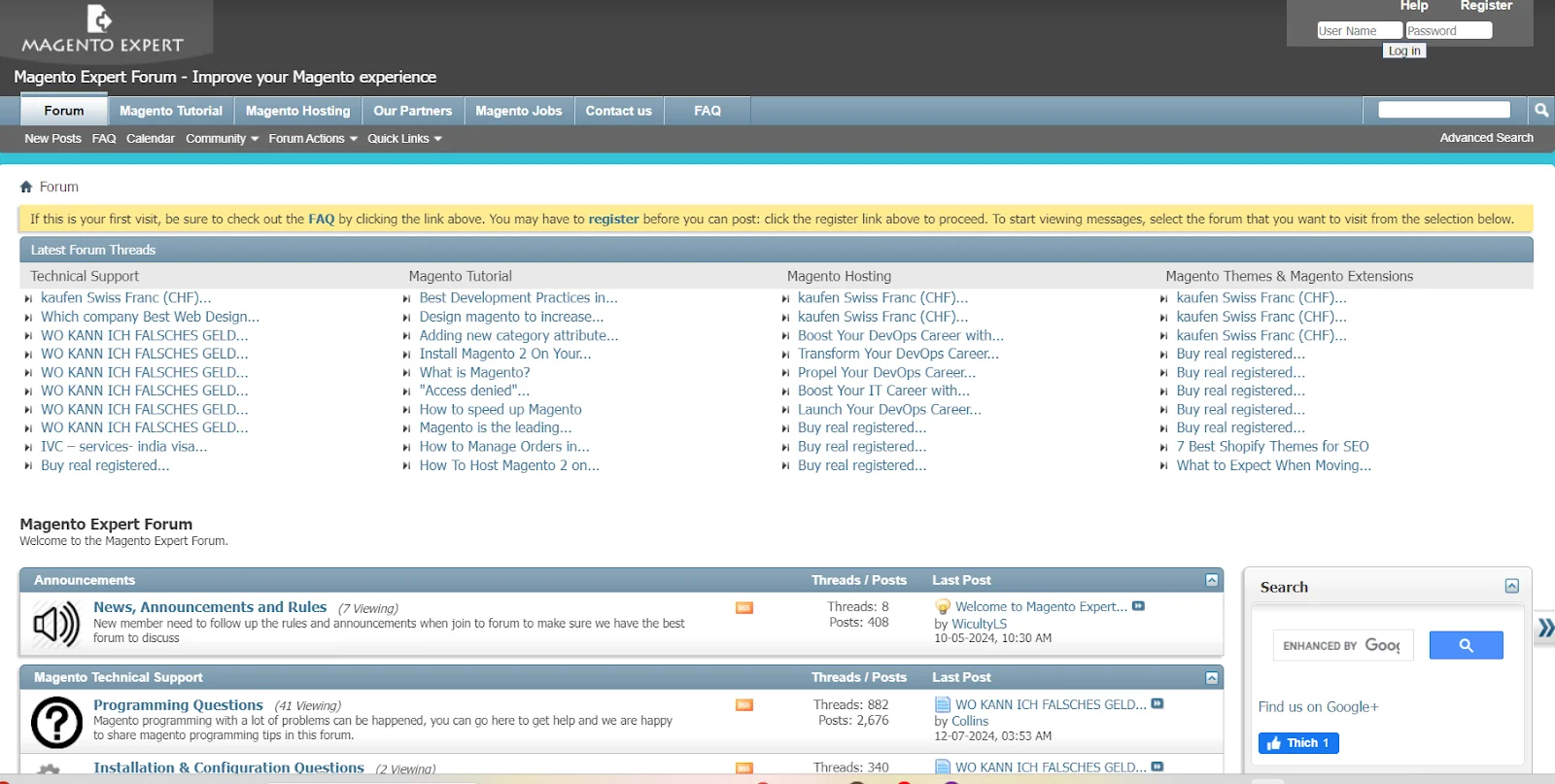Click lightbulb icon beside Welcome to Magento Expert
Image resolution: width=1555 pixels, height=784 pixels.
(x=942, y=607)
